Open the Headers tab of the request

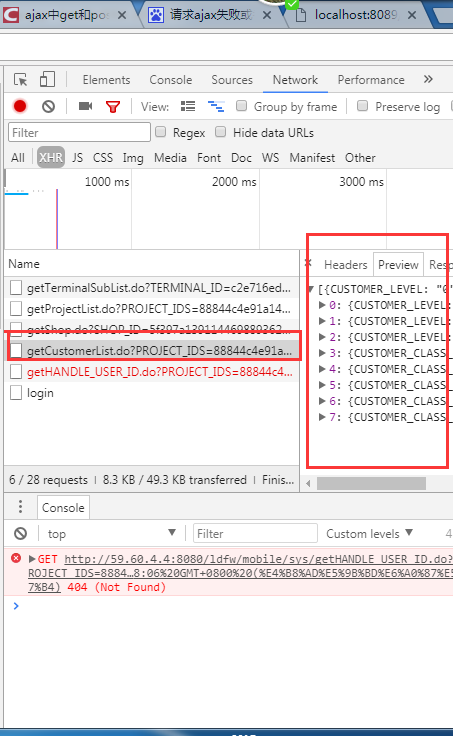tap(346, 265)
